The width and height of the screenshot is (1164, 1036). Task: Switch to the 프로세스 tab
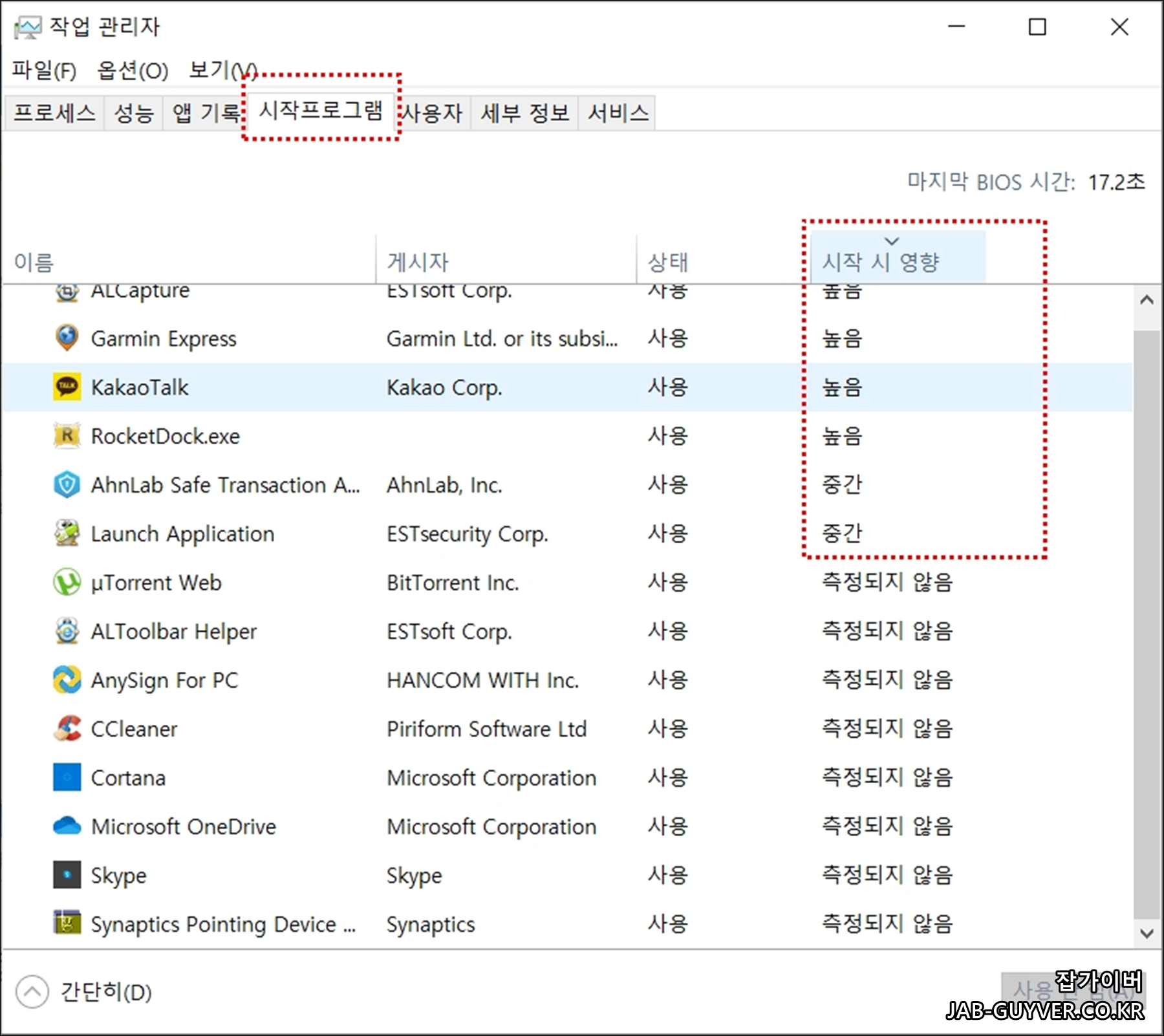click(54, 113)
